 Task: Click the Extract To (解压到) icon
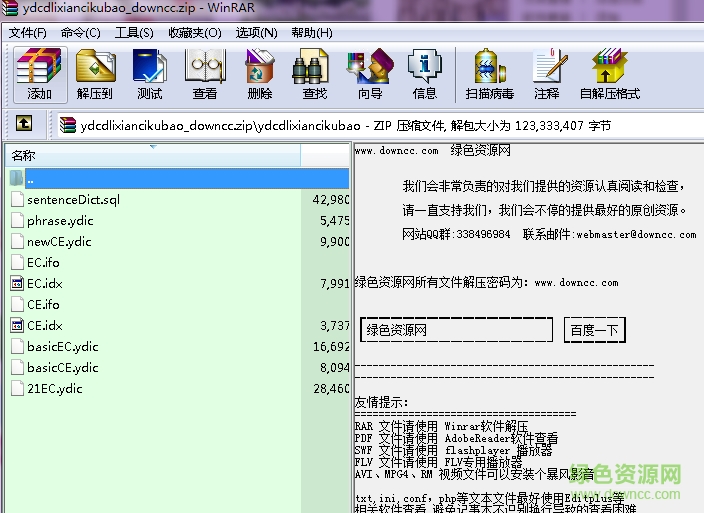[x=95, y=74]
